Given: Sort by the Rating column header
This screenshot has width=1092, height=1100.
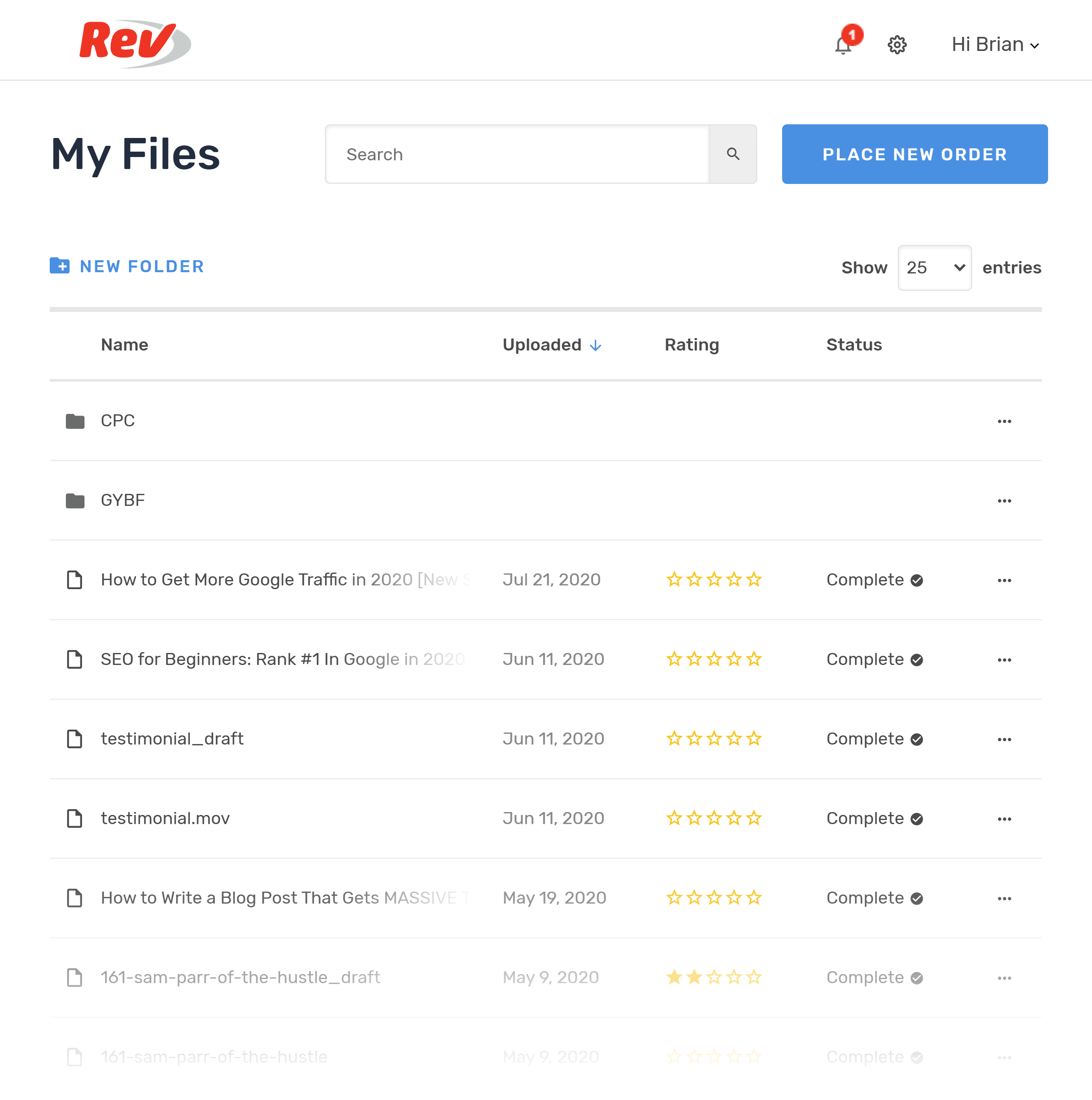Looking at the screenshot, I should 692,345.
